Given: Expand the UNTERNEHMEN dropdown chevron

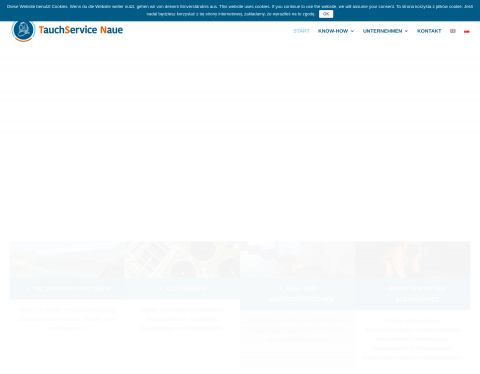Looking at the screenshot, I should pos(406,31).
